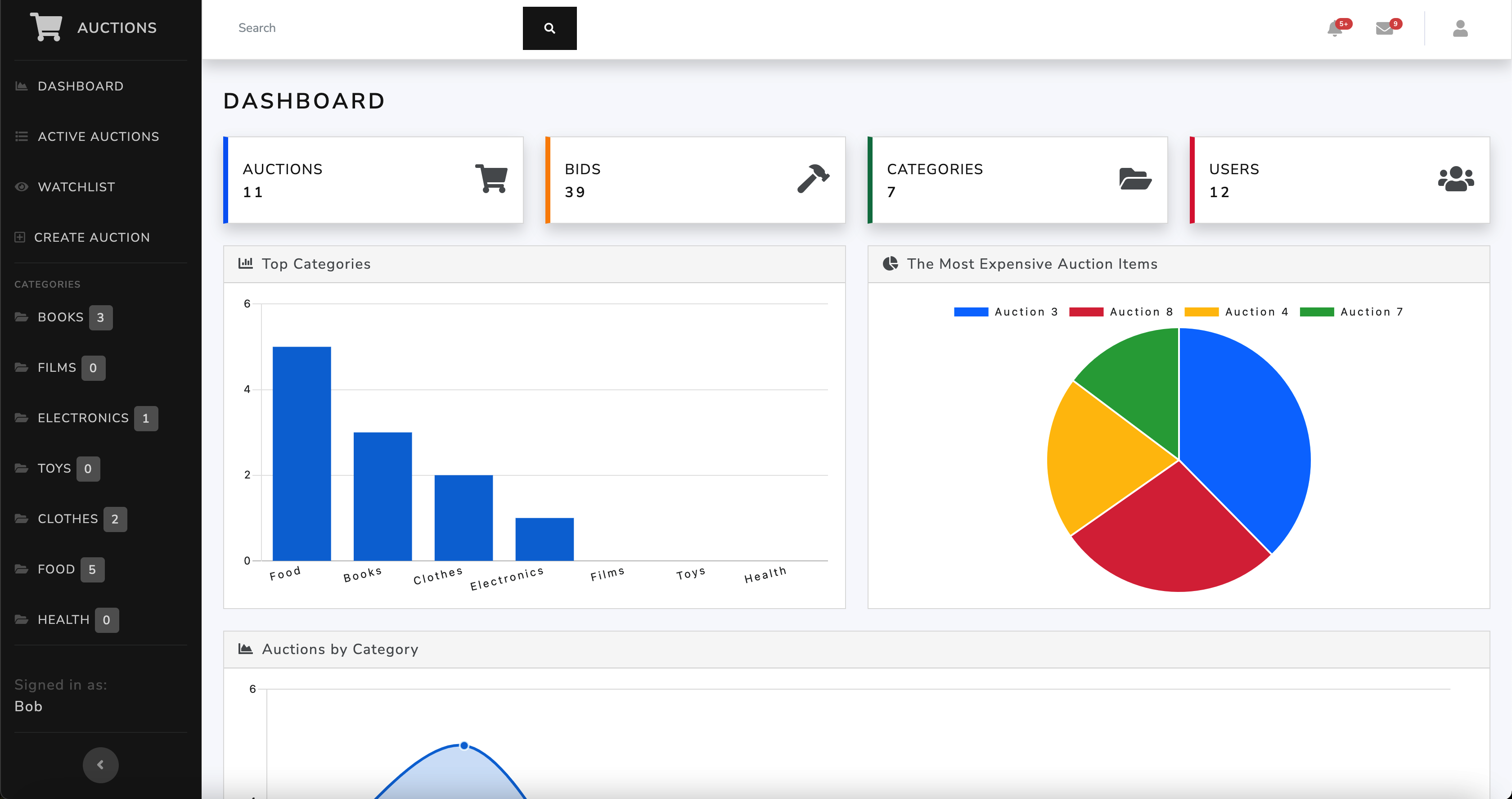Open the Toys category

point(57,469)
